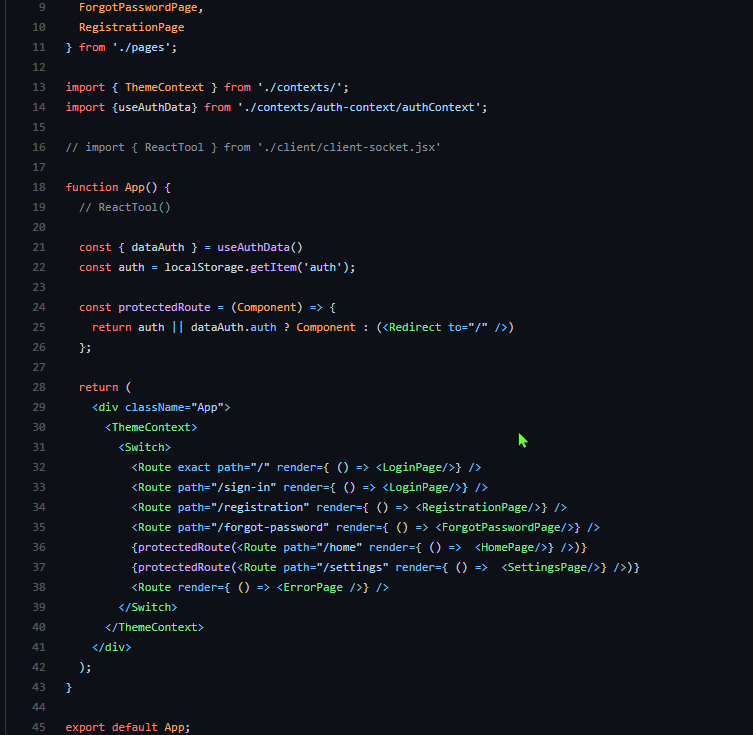Click opening '<ThemeContext>' tag on line 30
Image resolution: width=753 pixels, height=735 pixels.
click(x=151, y=427)
